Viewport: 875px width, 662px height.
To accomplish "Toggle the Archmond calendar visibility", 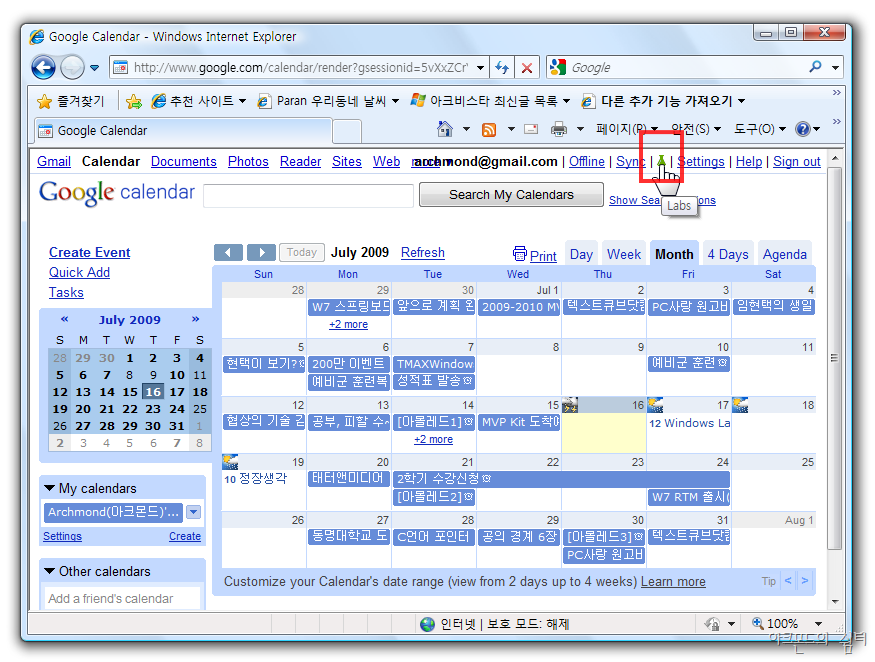I will [113, 512].
